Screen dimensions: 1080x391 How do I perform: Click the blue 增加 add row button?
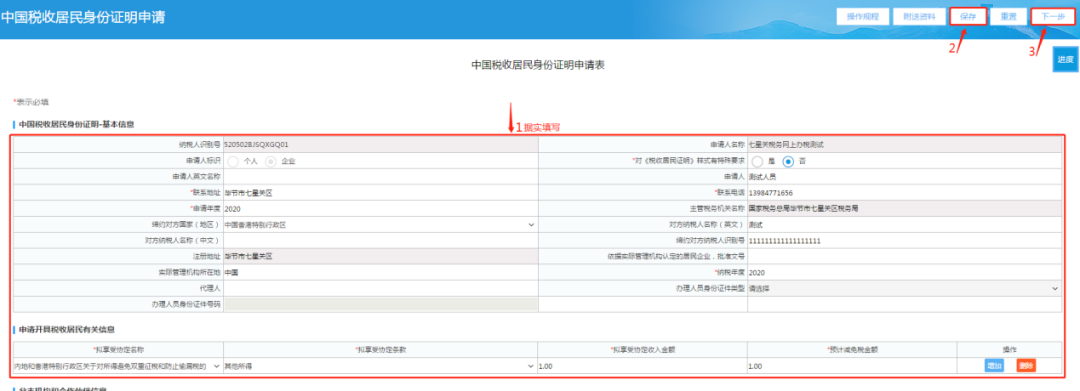[x=994, y=366]
